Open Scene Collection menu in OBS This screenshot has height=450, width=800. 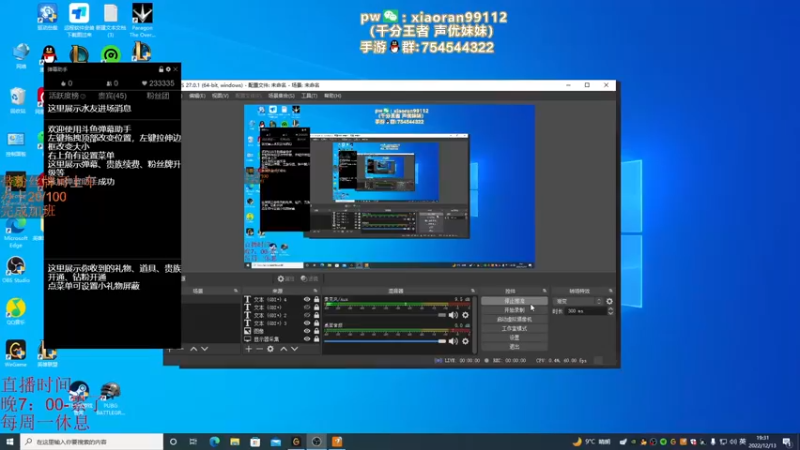(x=281, y=96)
